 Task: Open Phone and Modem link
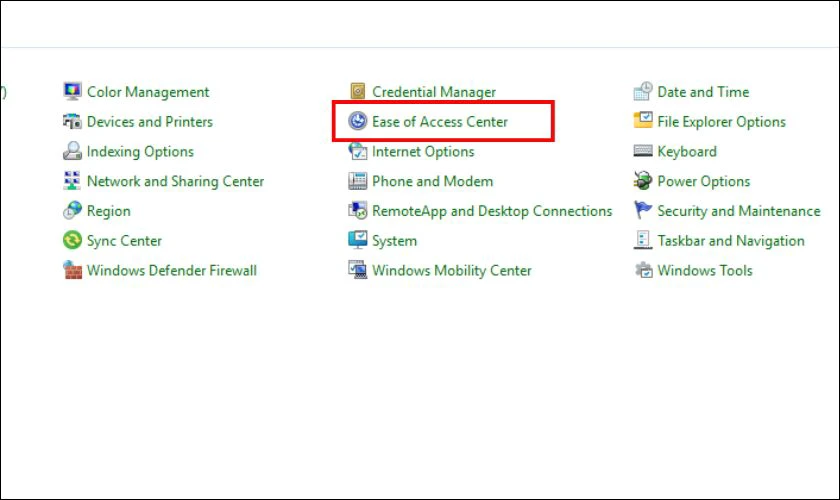point(432,182)
